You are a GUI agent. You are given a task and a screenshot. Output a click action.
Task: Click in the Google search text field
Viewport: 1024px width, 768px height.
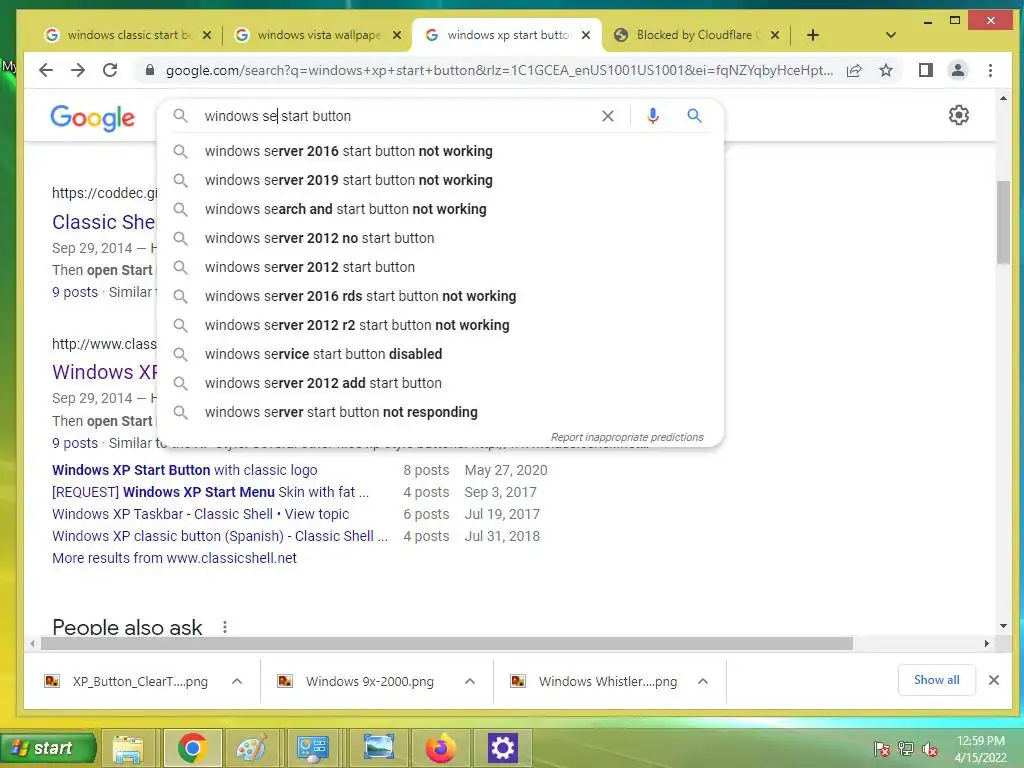[x=398, y=116]
